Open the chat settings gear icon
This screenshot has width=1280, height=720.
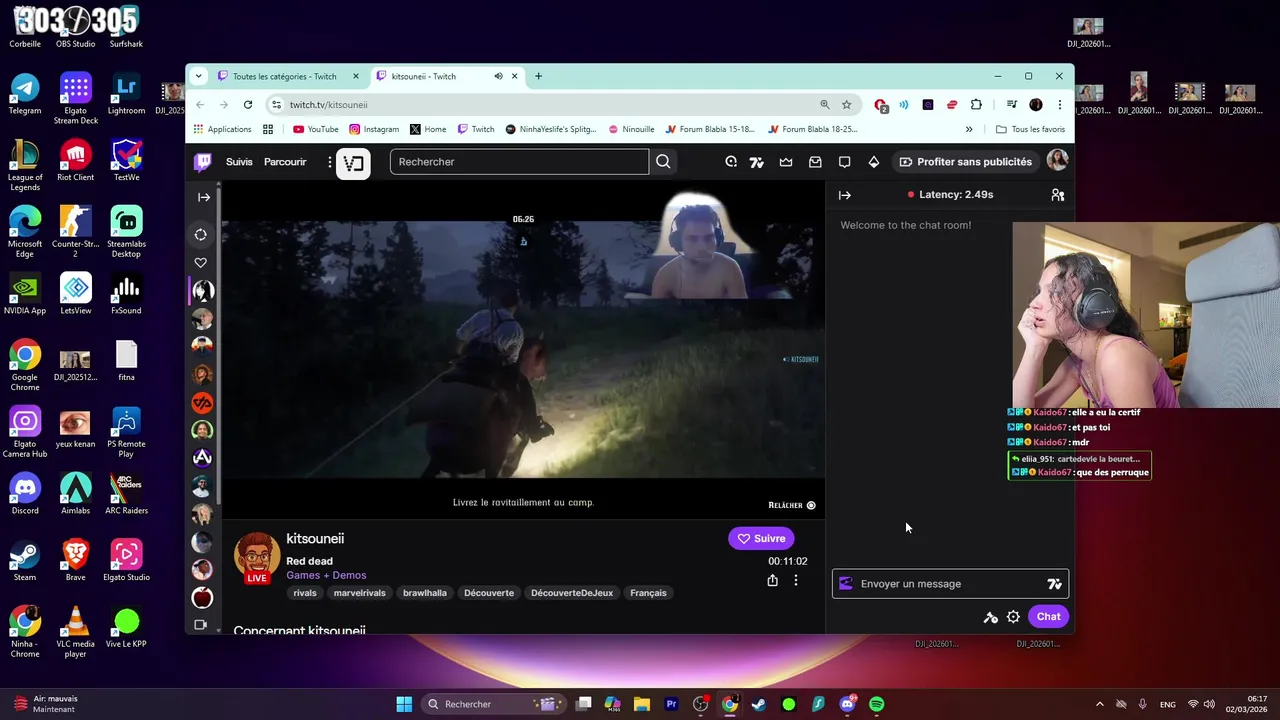click(1013, 617)
